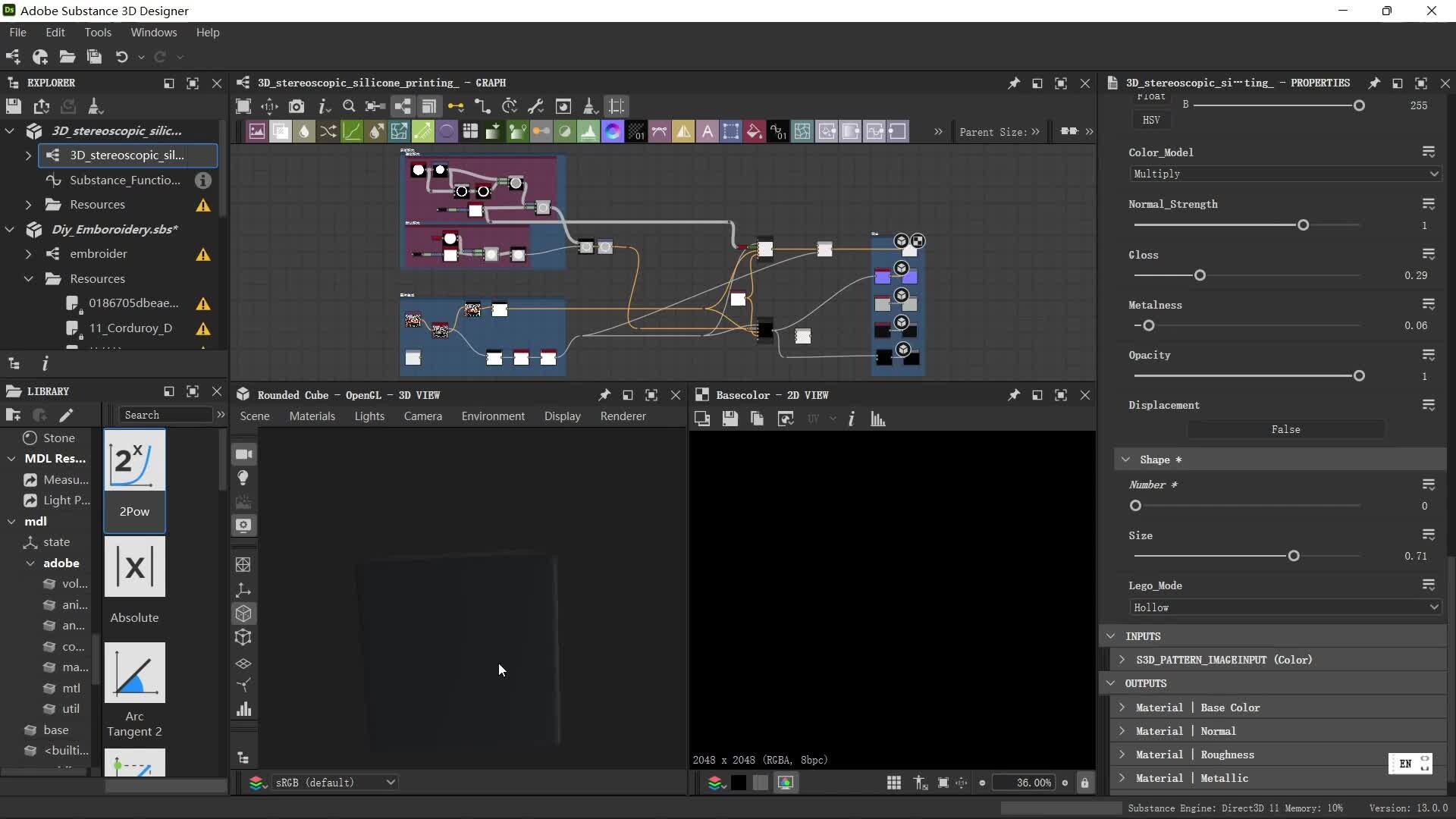The width and height of the screenshot is (1456, 819).
Task: Expand the Material Base Color output
Action: click(1122, 708)
